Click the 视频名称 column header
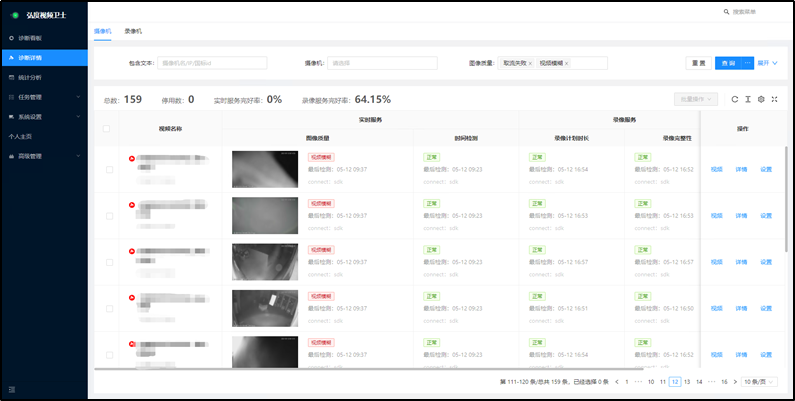Screen dimensions: 795x401 click(170, 129)
